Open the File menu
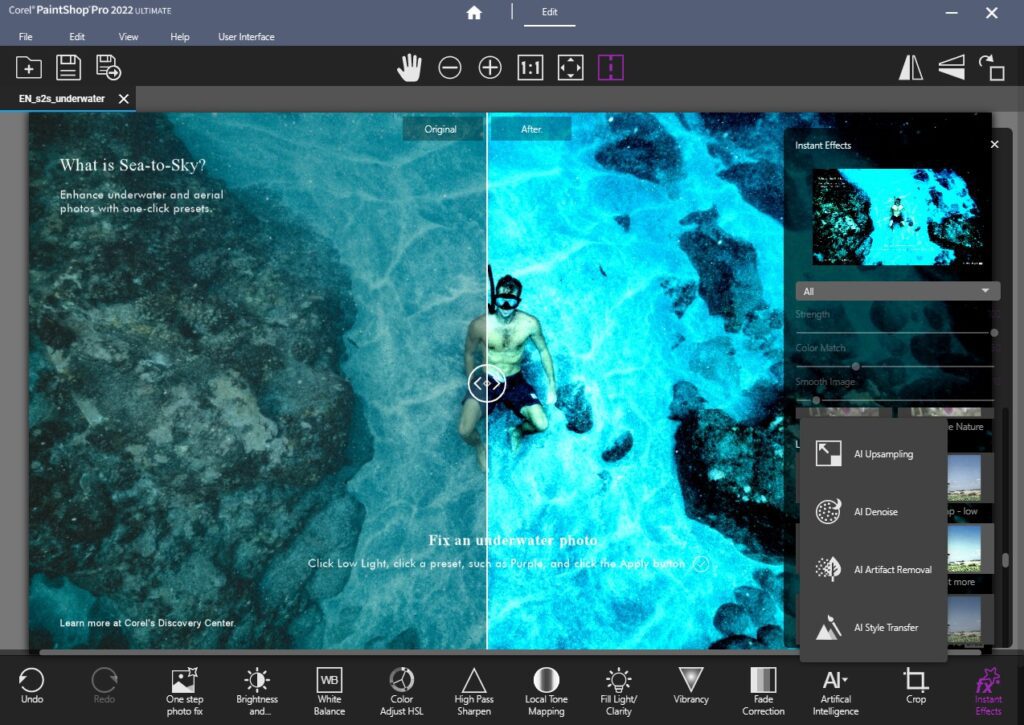The height and width of the screenshot is (725, 1024). coord(25,36)
